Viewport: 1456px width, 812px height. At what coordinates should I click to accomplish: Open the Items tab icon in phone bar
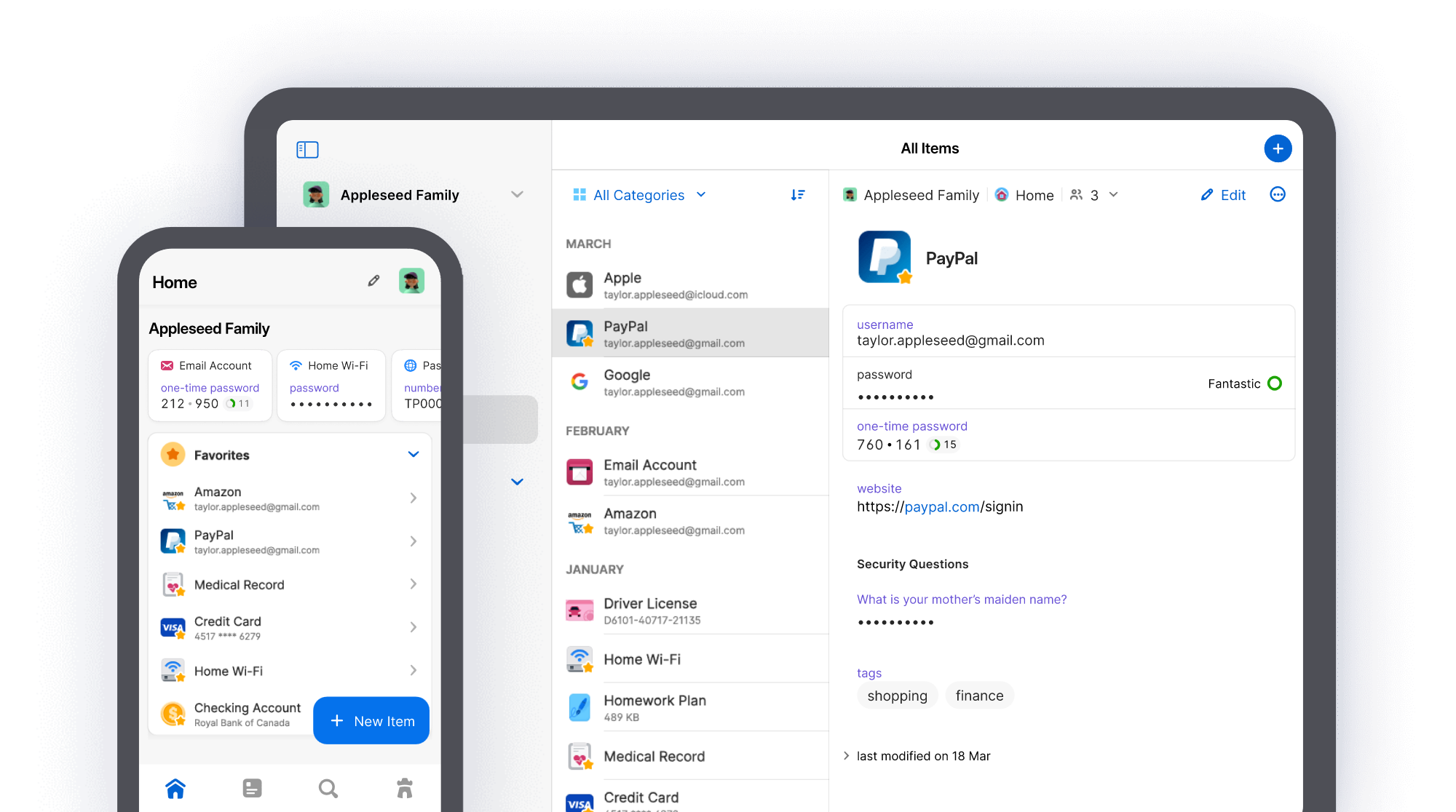252,788
